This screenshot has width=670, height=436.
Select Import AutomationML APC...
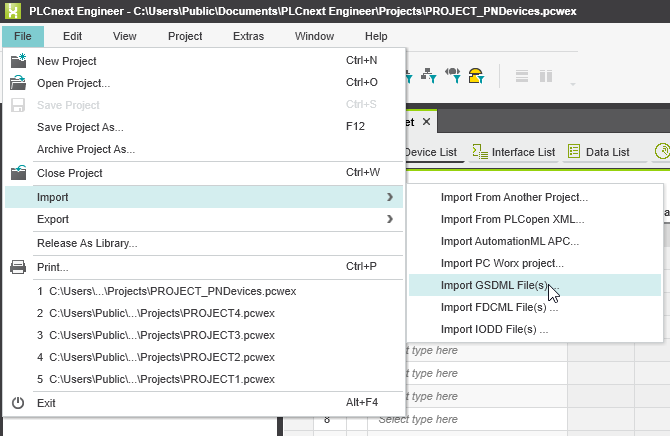click(535, 241)
